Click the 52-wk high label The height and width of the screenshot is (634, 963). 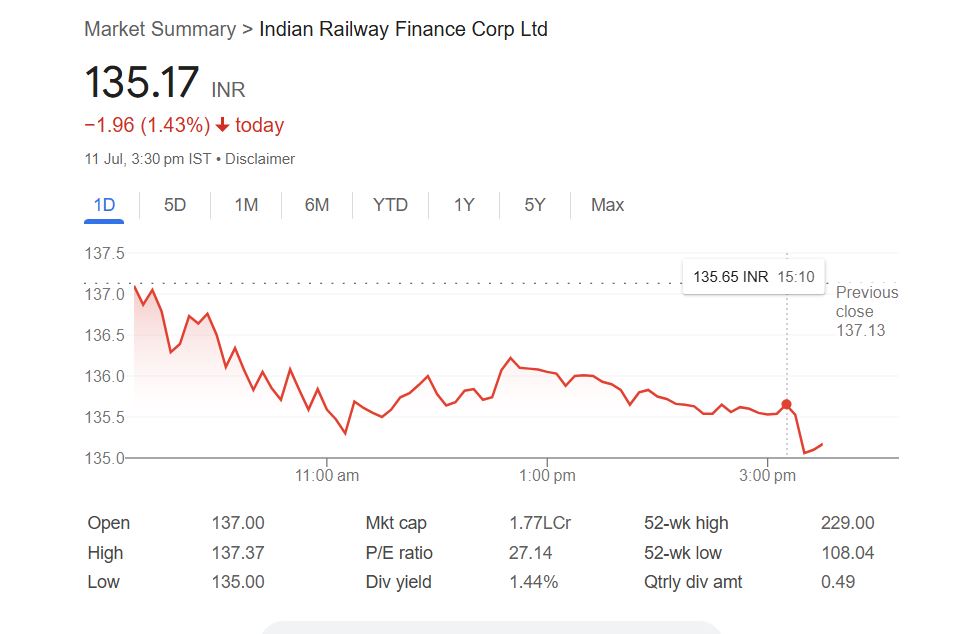click(686, 523)
